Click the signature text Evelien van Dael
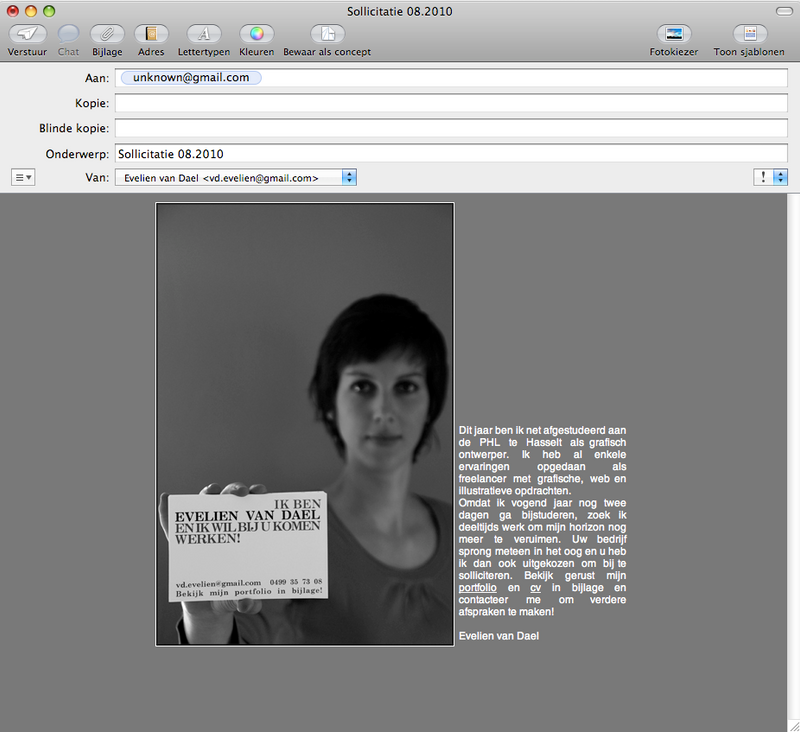Viewport: 800px width, 732px height. click(x=498, y=636)
